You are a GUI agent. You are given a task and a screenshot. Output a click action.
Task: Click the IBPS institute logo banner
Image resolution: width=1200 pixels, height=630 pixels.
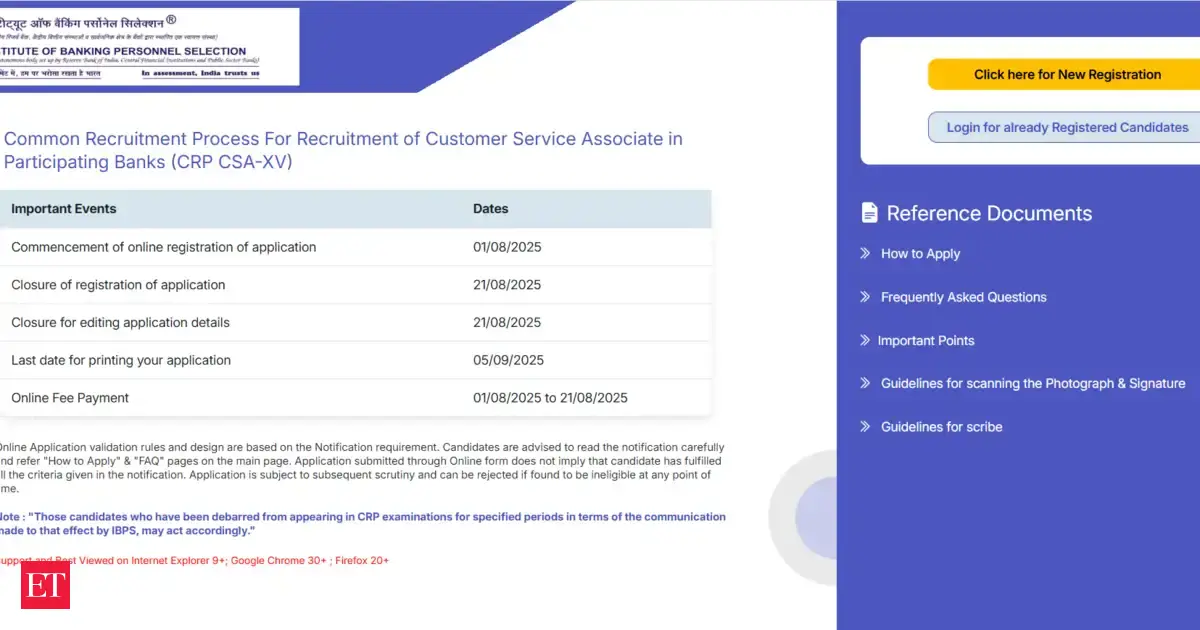pyautogui.click(x=149, y=47)
